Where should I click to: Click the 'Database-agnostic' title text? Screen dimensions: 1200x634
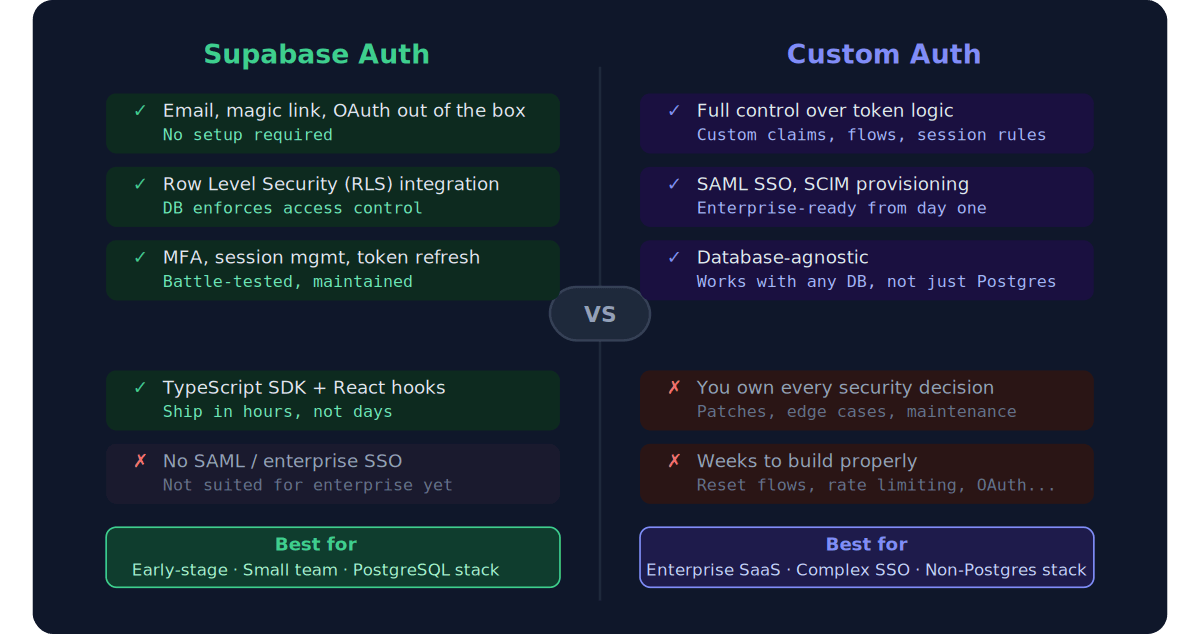click(x=783, y=258)
